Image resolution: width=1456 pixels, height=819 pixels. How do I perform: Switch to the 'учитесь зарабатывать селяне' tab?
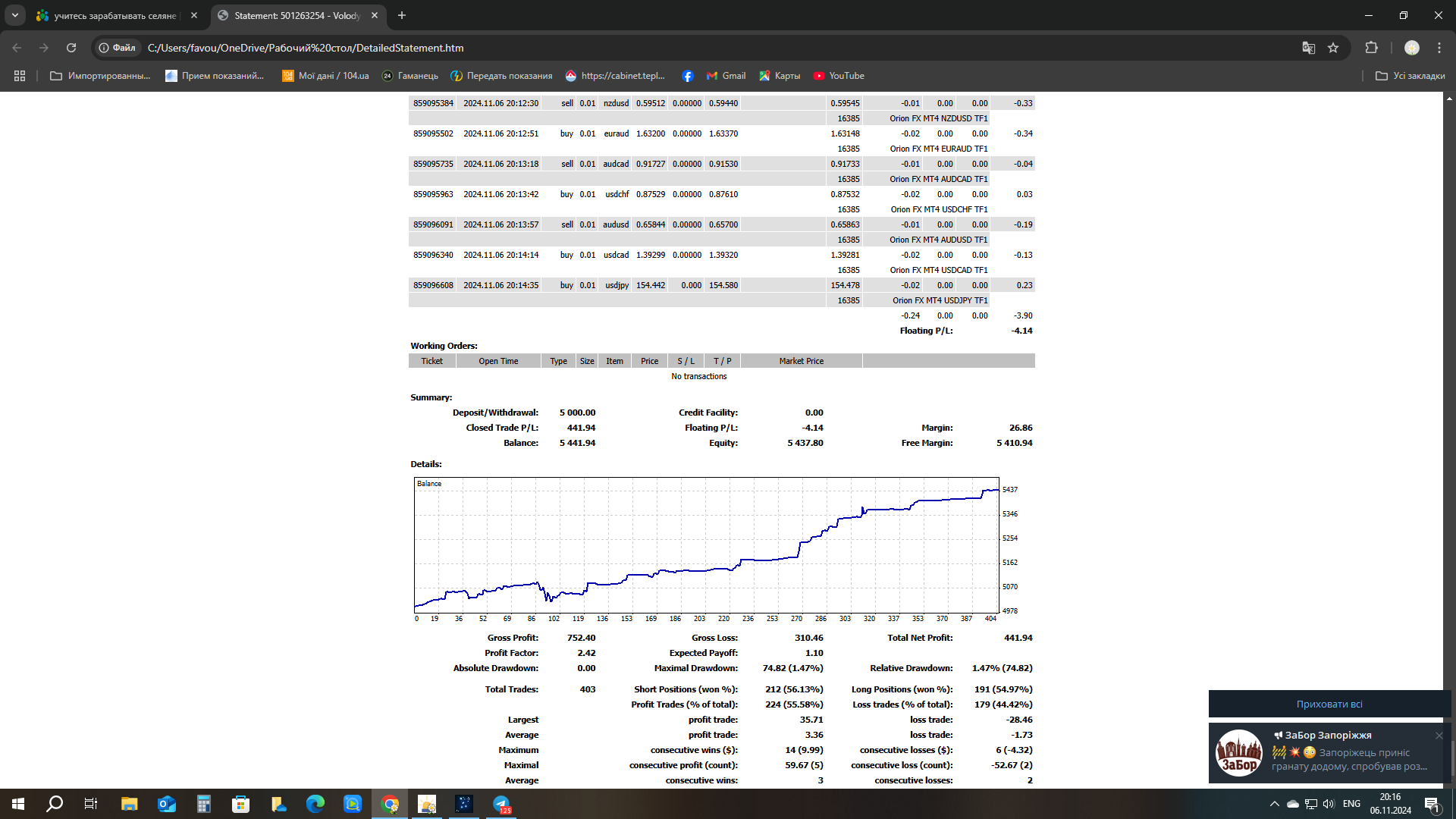pos(114,15)
